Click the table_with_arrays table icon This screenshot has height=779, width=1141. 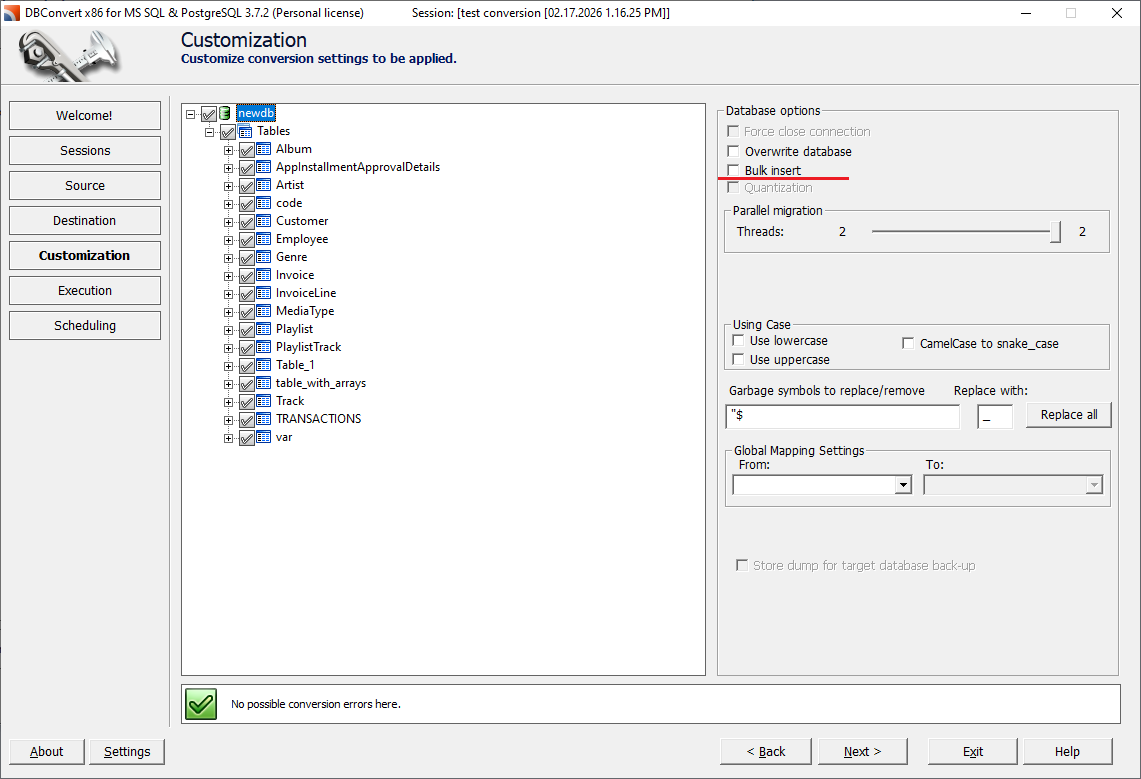click(x=263, y=383)
